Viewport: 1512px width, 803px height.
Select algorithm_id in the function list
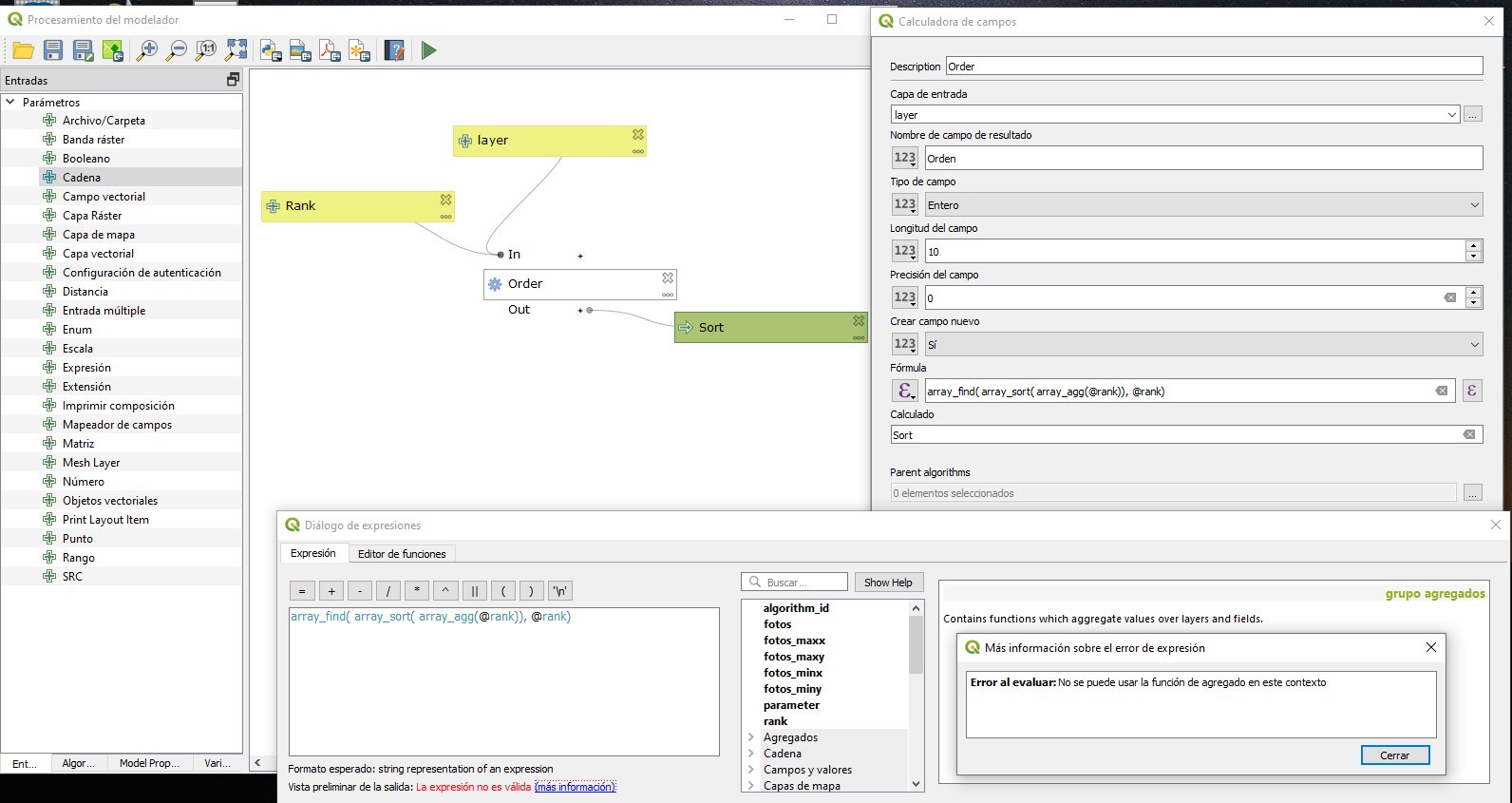796,608
